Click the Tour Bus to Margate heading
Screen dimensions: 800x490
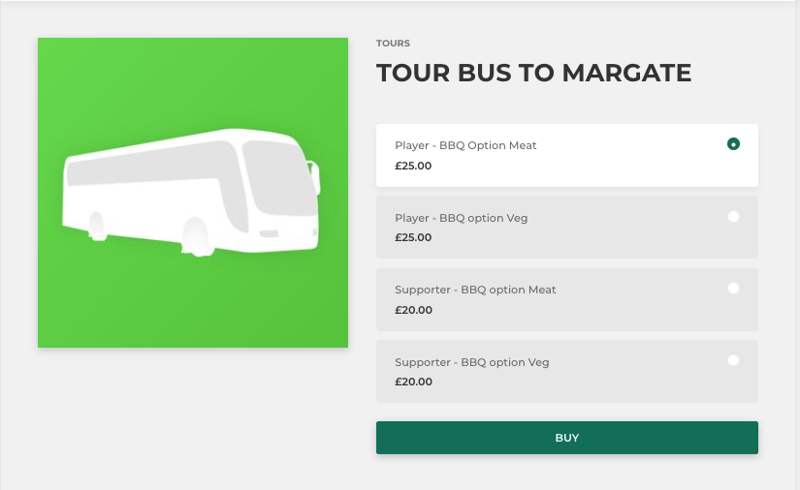click(x=534, y=73)
